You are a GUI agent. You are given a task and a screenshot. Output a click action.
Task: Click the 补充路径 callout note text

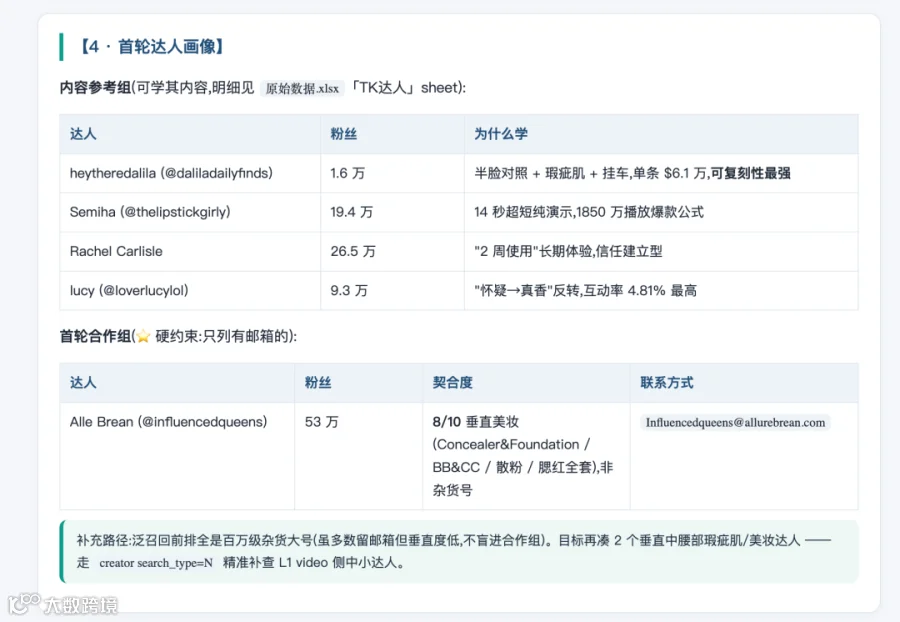tap(453, 551)
